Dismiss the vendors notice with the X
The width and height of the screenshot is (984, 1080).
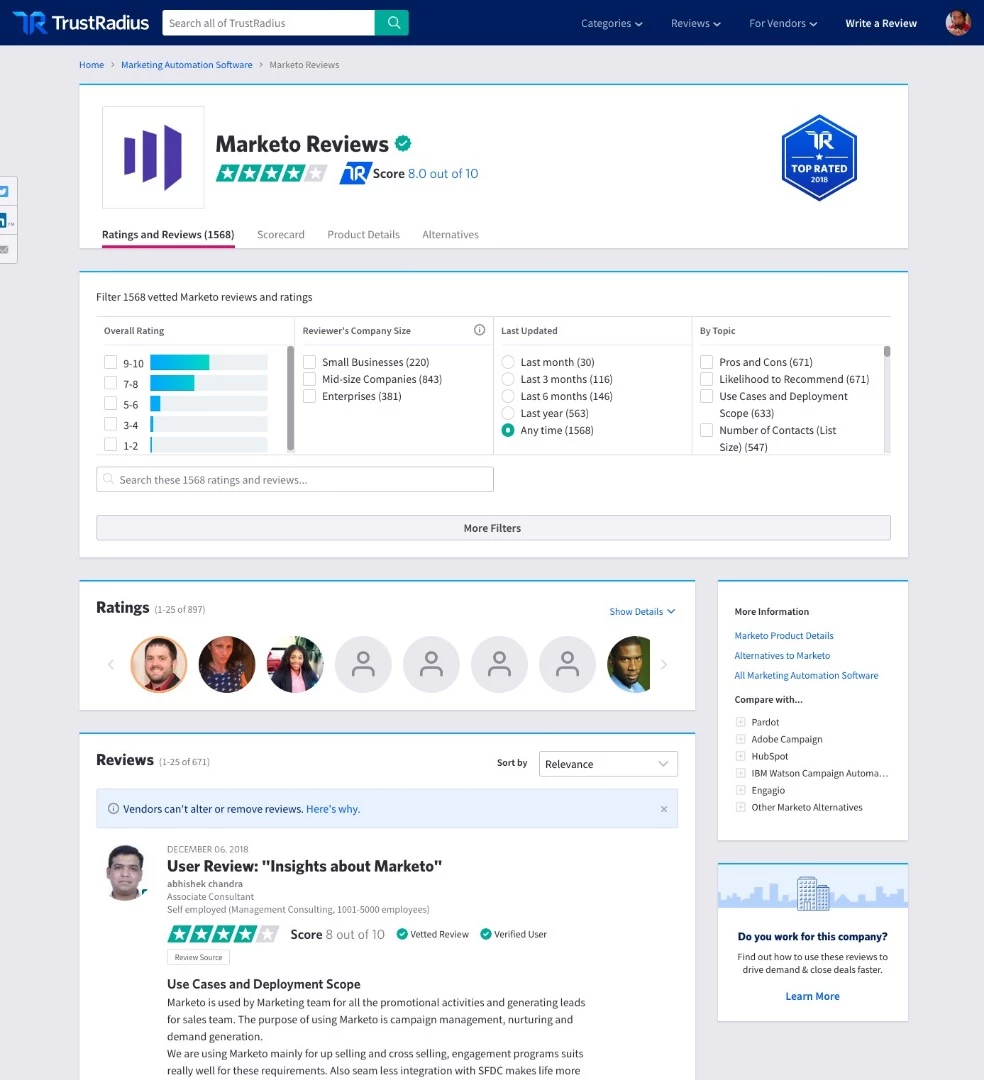(664, 809)
